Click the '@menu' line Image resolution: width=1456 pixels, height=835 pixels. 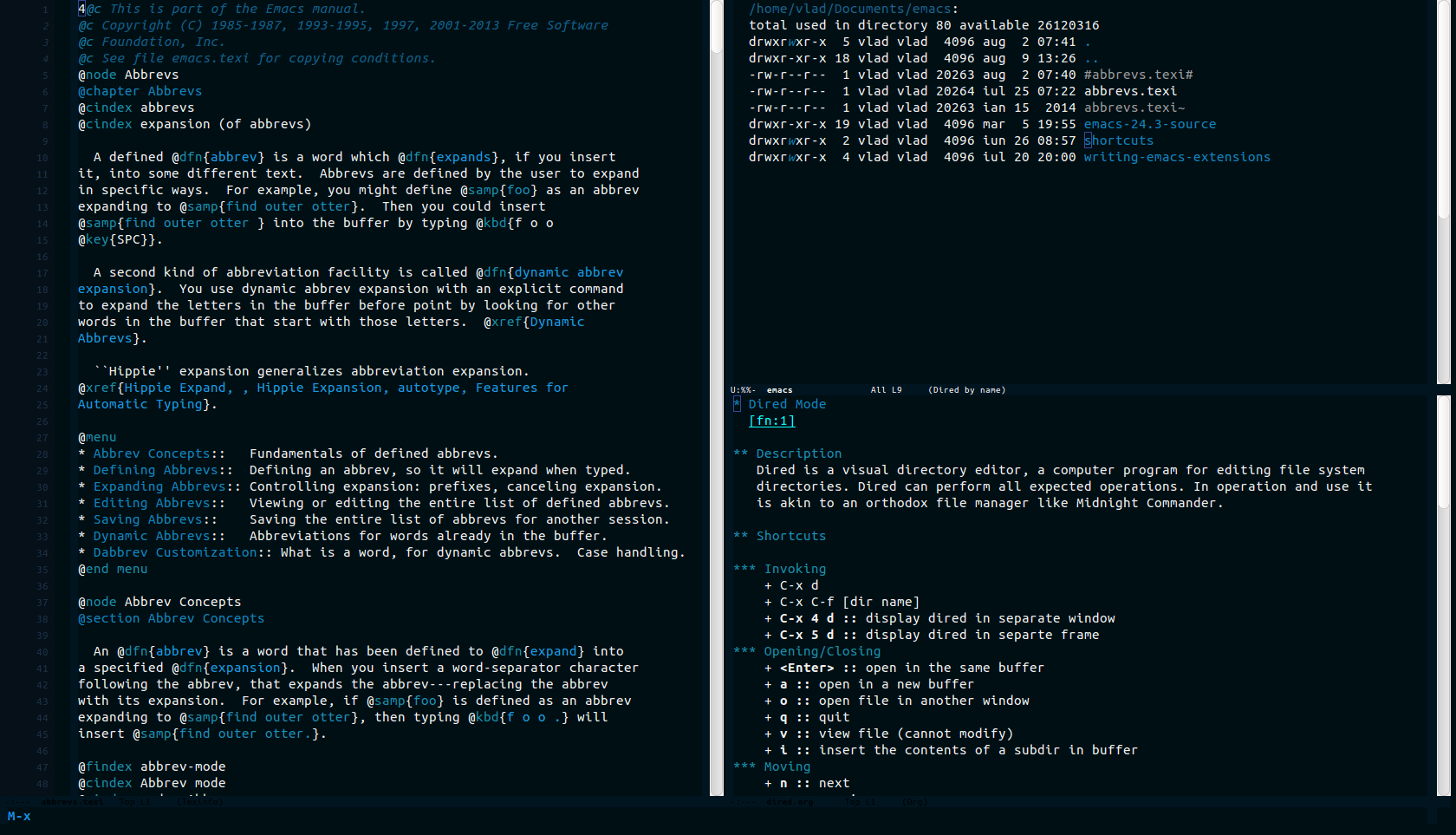pyautogui.click(x=97, y=437)
